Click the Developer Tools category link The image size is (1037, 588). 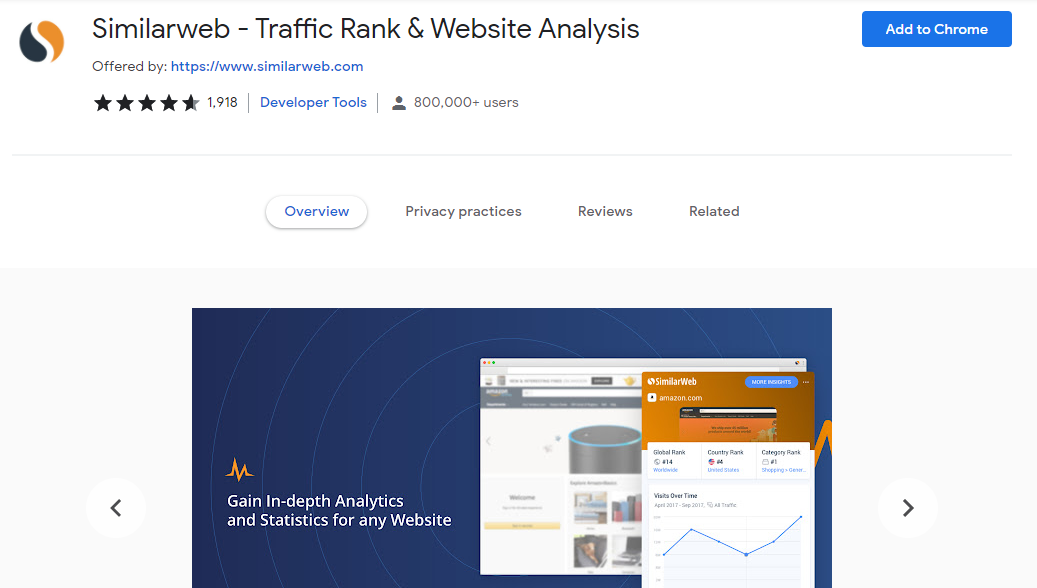313,102
